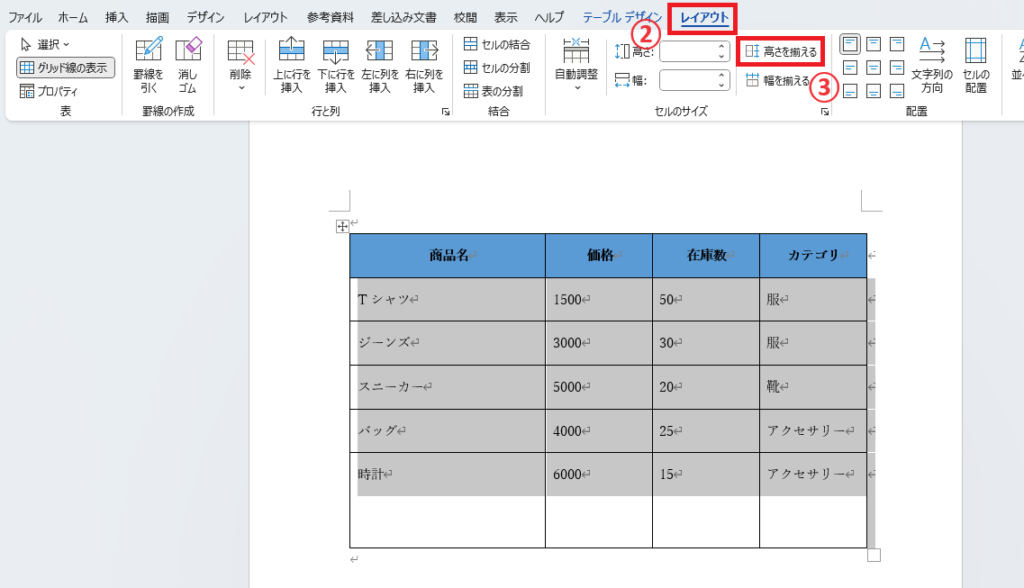The image size is (1024, 588).
Task: Select the 消しゴム eraser tool
Action: coord(188,65)
